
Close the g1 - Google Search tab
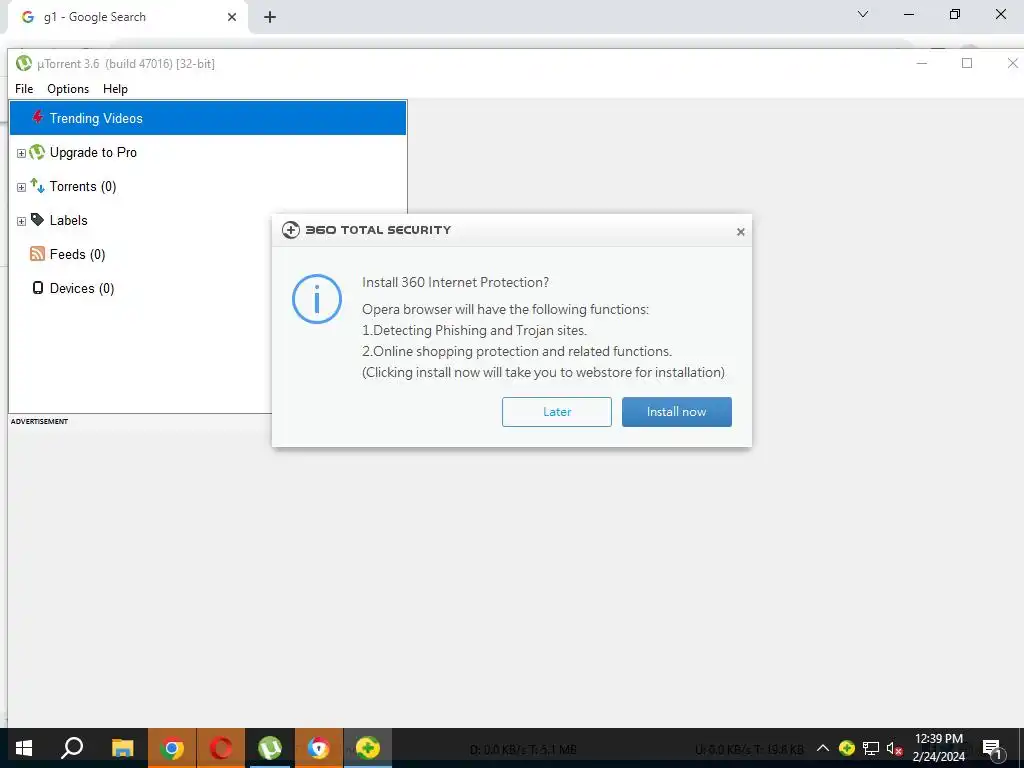[232, 17]
